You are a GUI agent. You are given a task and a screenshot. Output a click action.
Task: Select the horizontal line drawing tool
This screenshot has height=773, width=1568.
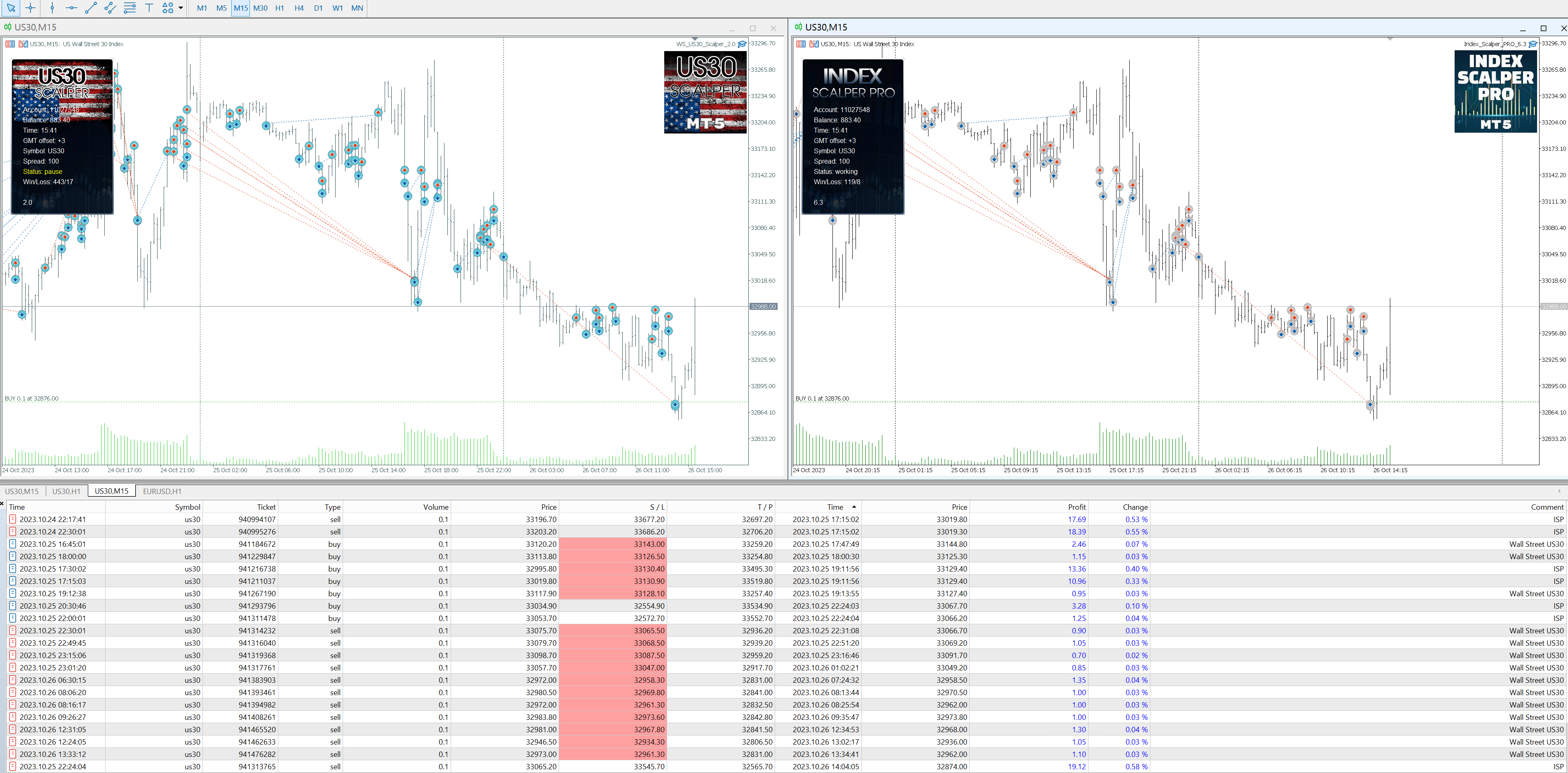point(71,8)
